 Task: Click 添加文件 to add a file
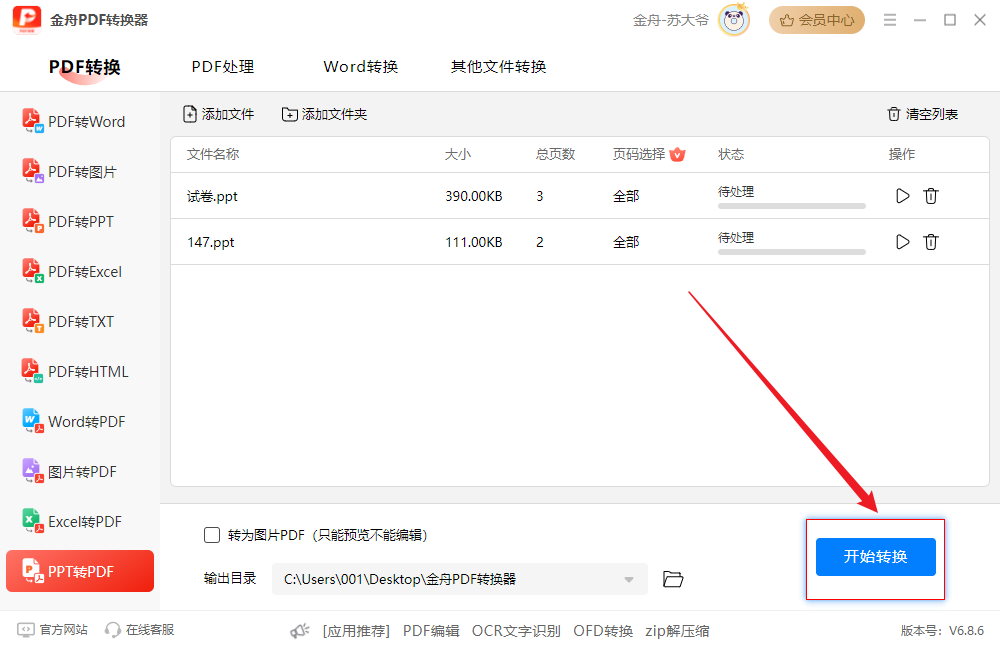click(219, 114)
